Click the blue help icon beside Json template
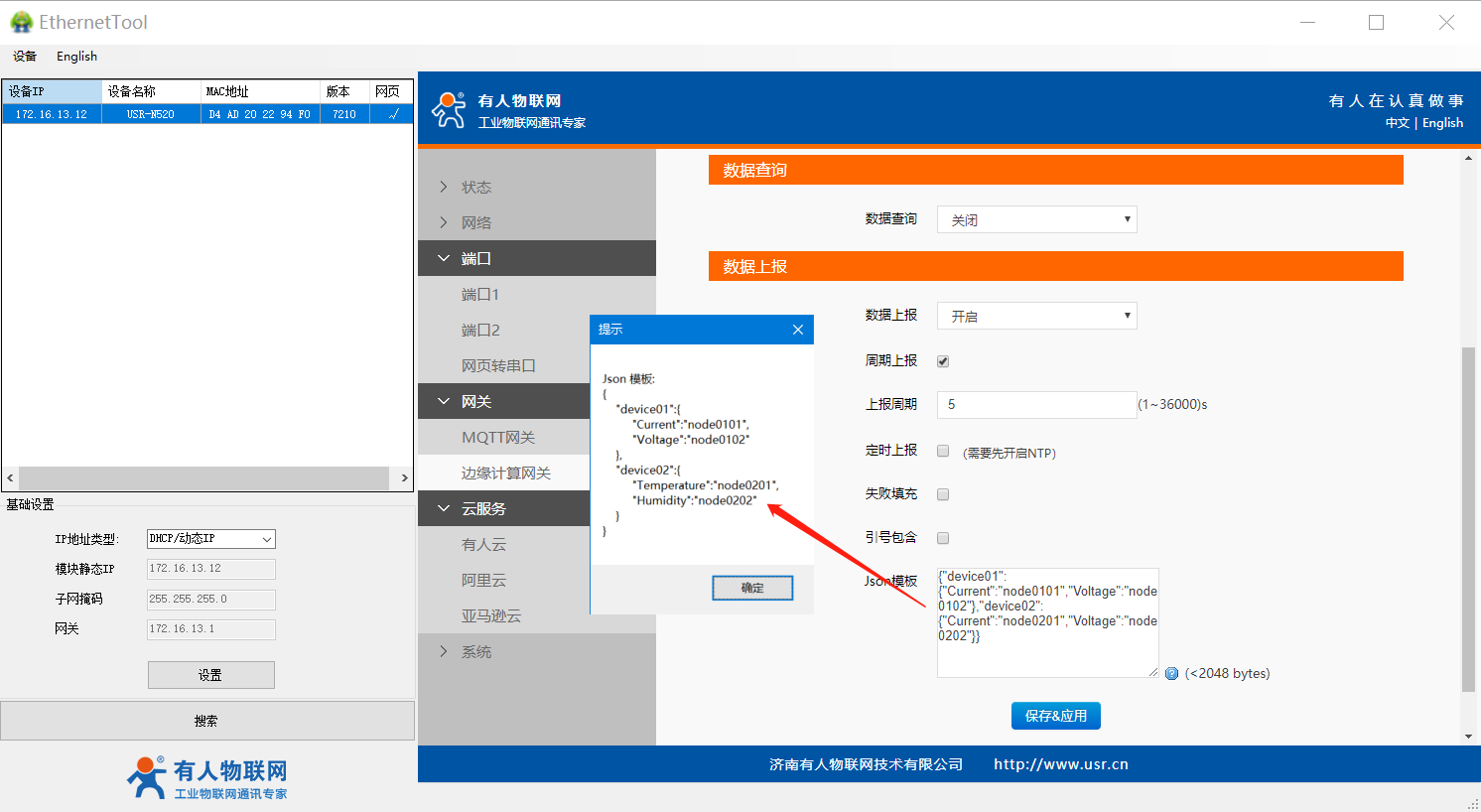The image size is (1481, 812). point(1171,674)
